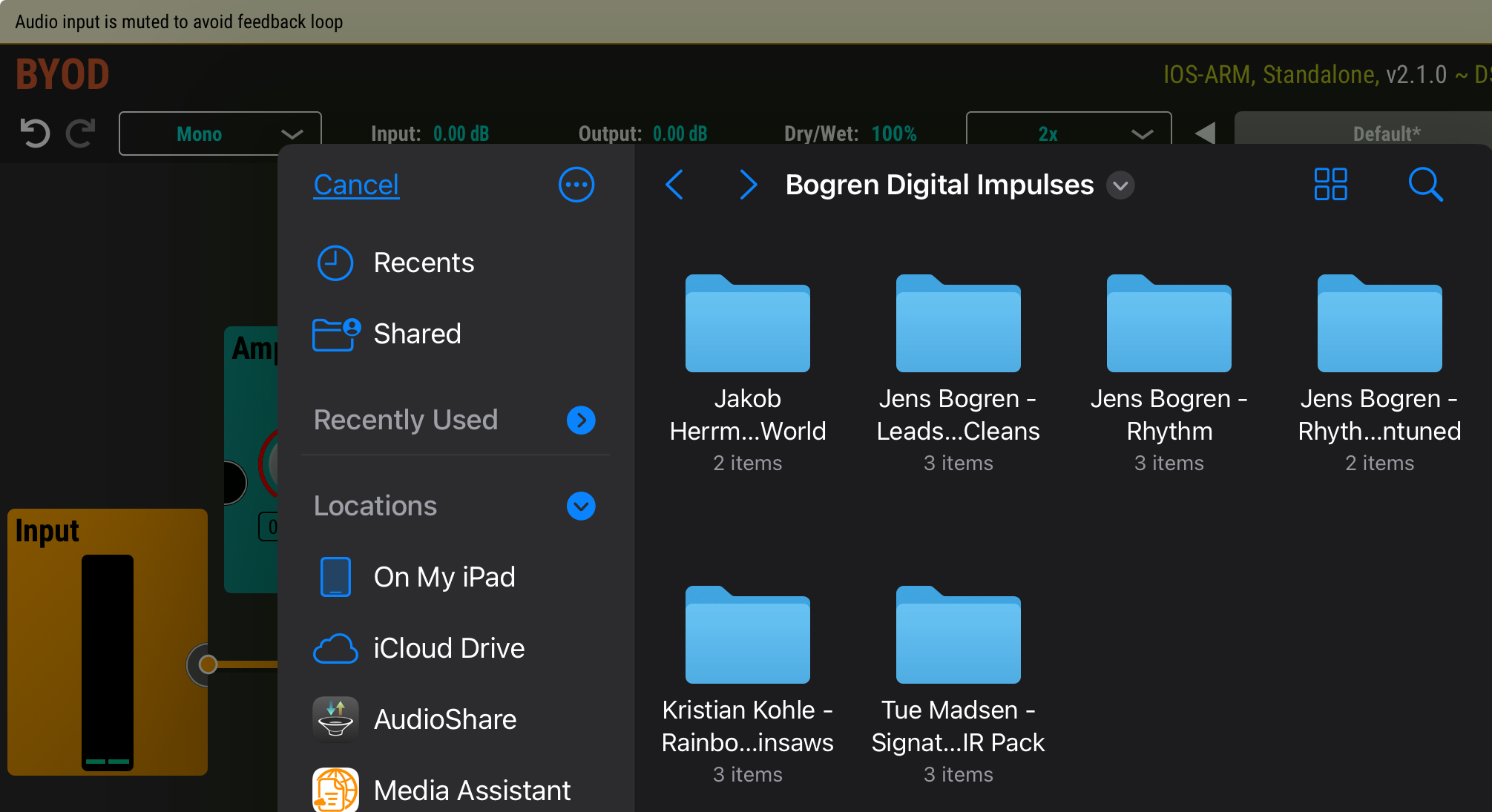
Task: Undo the last action in BYOD
Action: point(35,133)
